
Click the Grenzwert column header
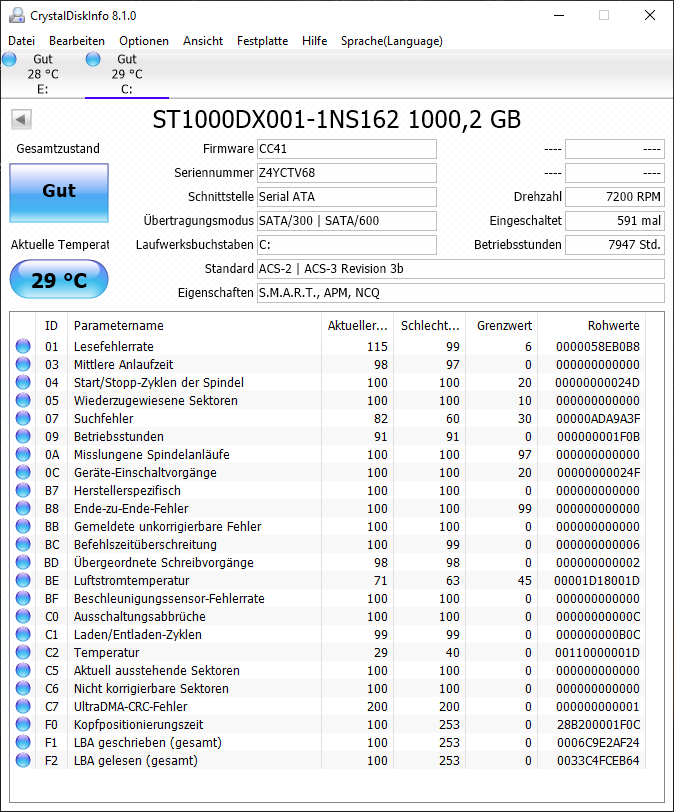coord(502,326)
